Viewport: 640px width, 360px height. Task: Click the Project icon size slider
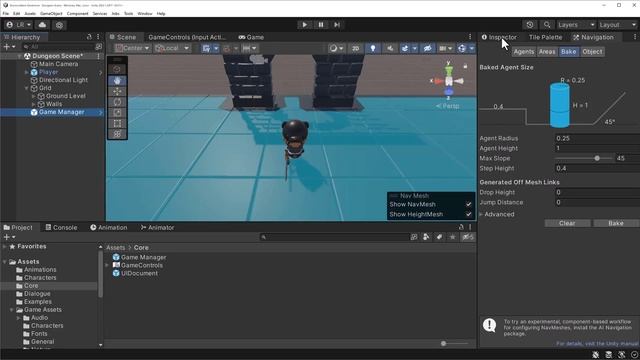click(443, 344)
